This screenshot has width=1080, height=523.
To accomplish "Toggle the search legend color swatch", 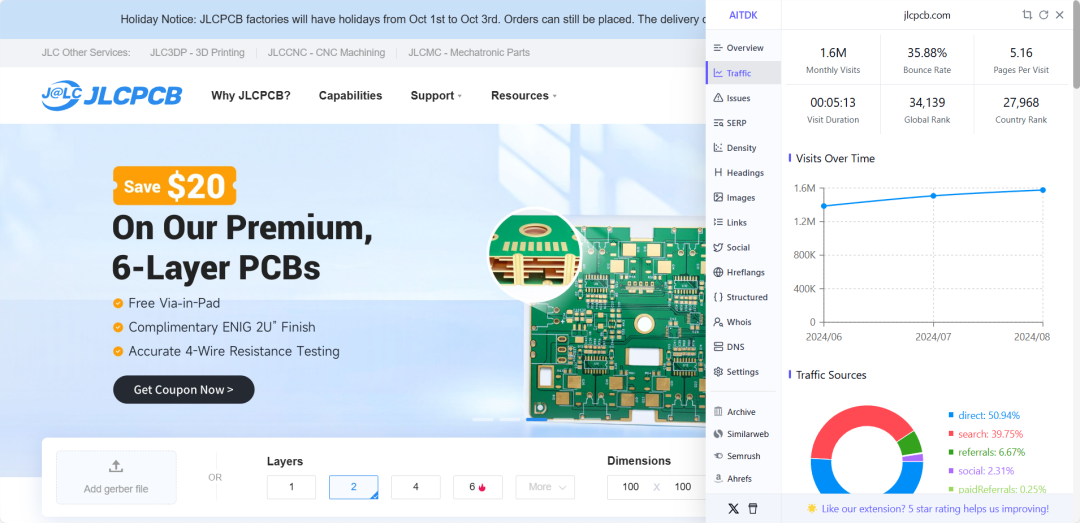I will [951, 434].
